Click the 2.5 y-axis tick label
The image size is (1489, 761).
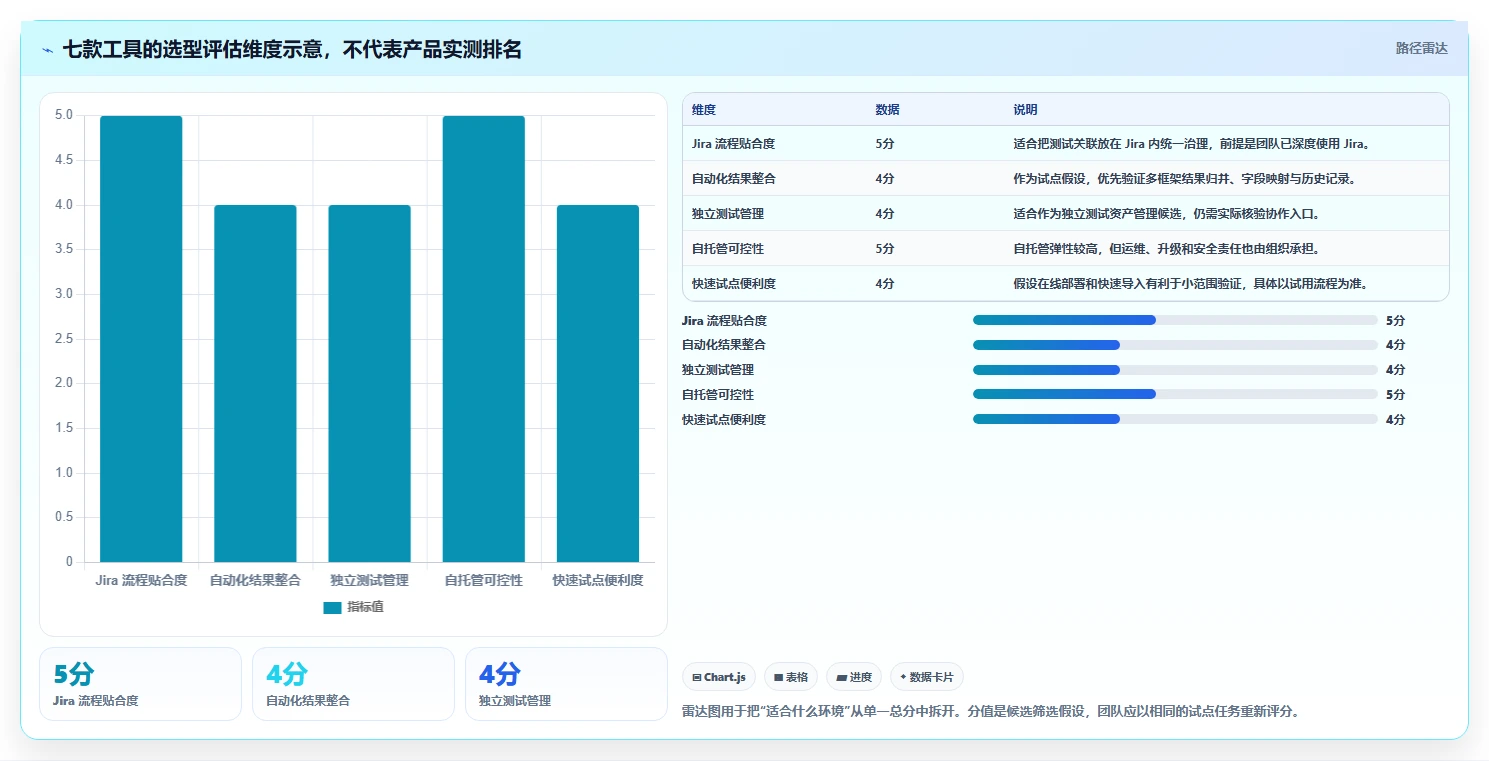(64, 339)
